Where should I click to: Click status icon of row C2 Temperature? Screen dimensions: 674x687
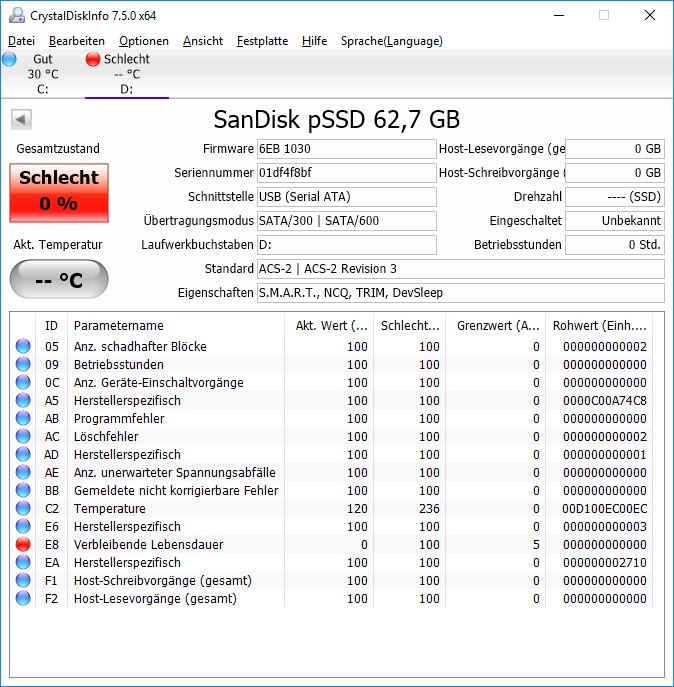click(x=23, y=508)
